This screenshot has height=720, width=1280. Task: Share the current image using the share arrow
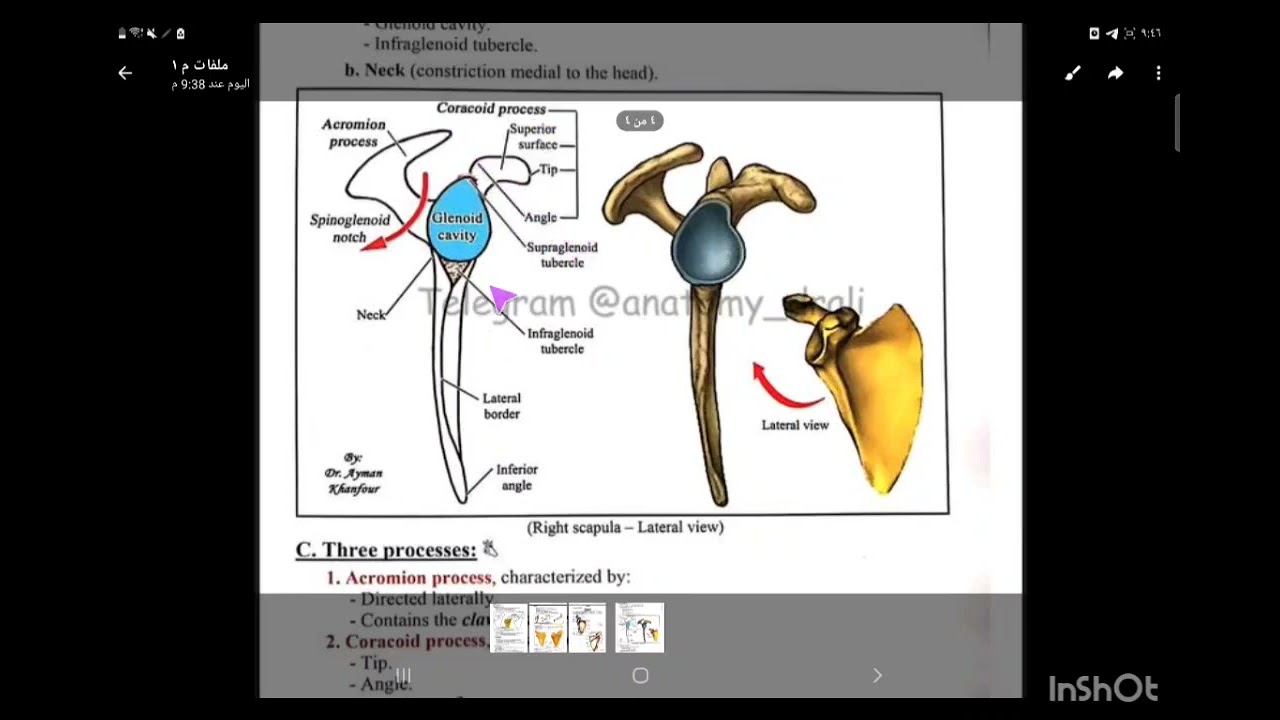click(1115, 73)
